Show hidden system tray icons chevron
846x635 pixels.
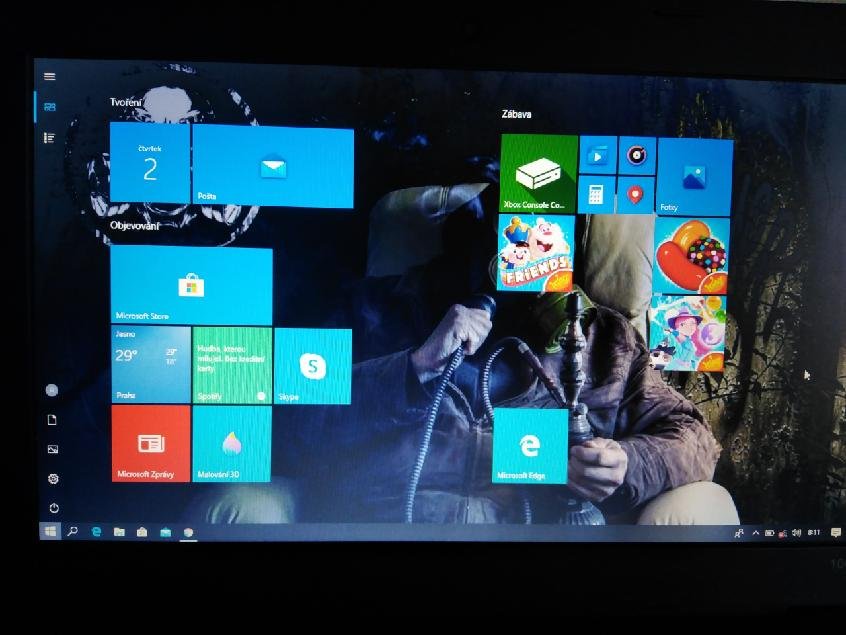755,533
